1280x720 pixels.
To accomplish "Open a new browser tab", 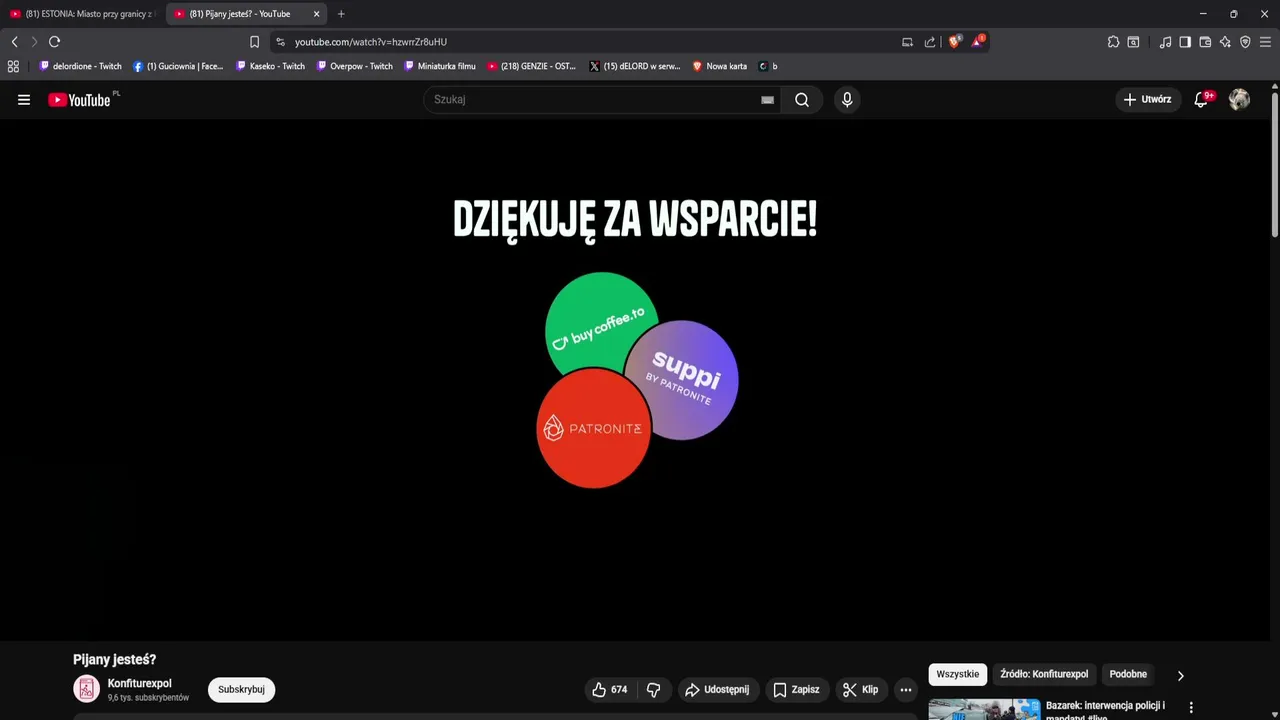I will click(x=341, y=14).
